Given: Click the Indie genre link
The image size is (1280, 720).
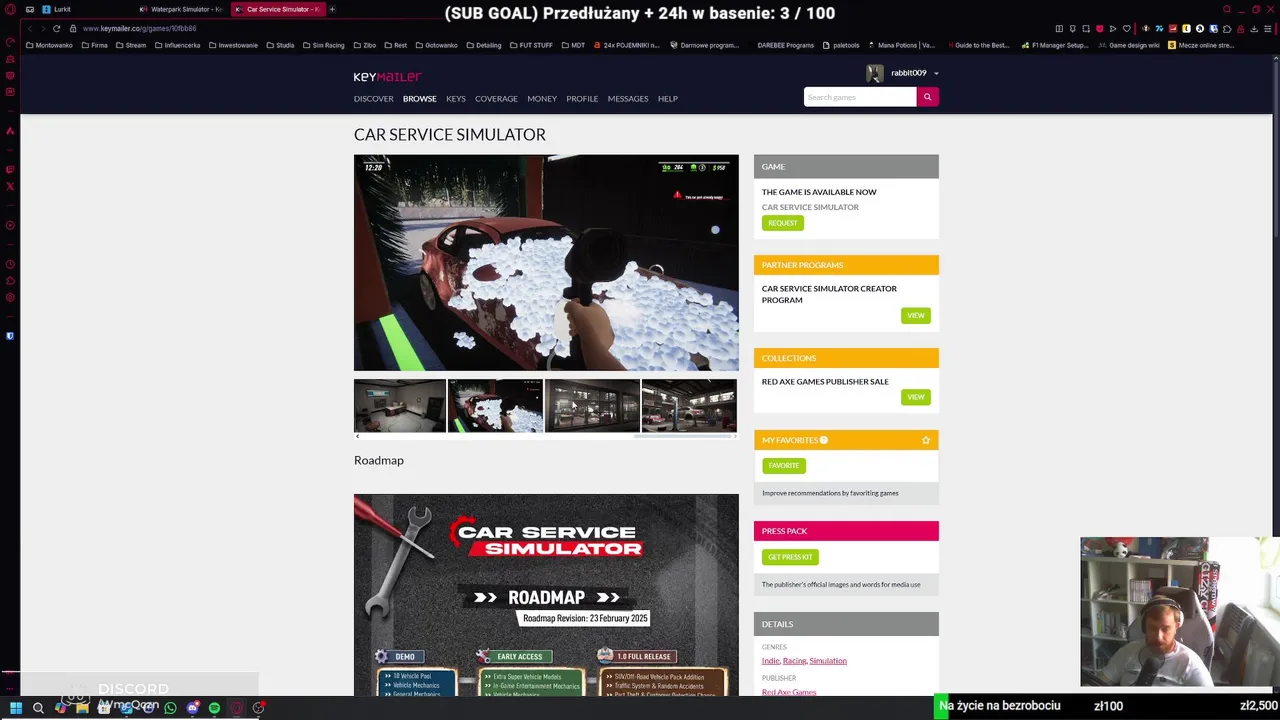Looking at the screenshot, I should (770, 661).
